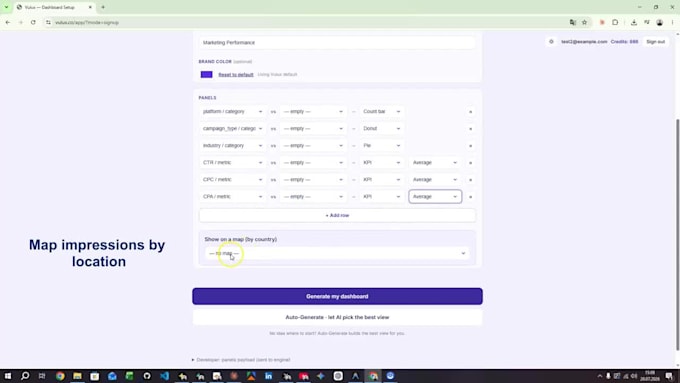Remove the CTR / metric panel row
Viewport: 680px width, 383px height.
point(471,163)
